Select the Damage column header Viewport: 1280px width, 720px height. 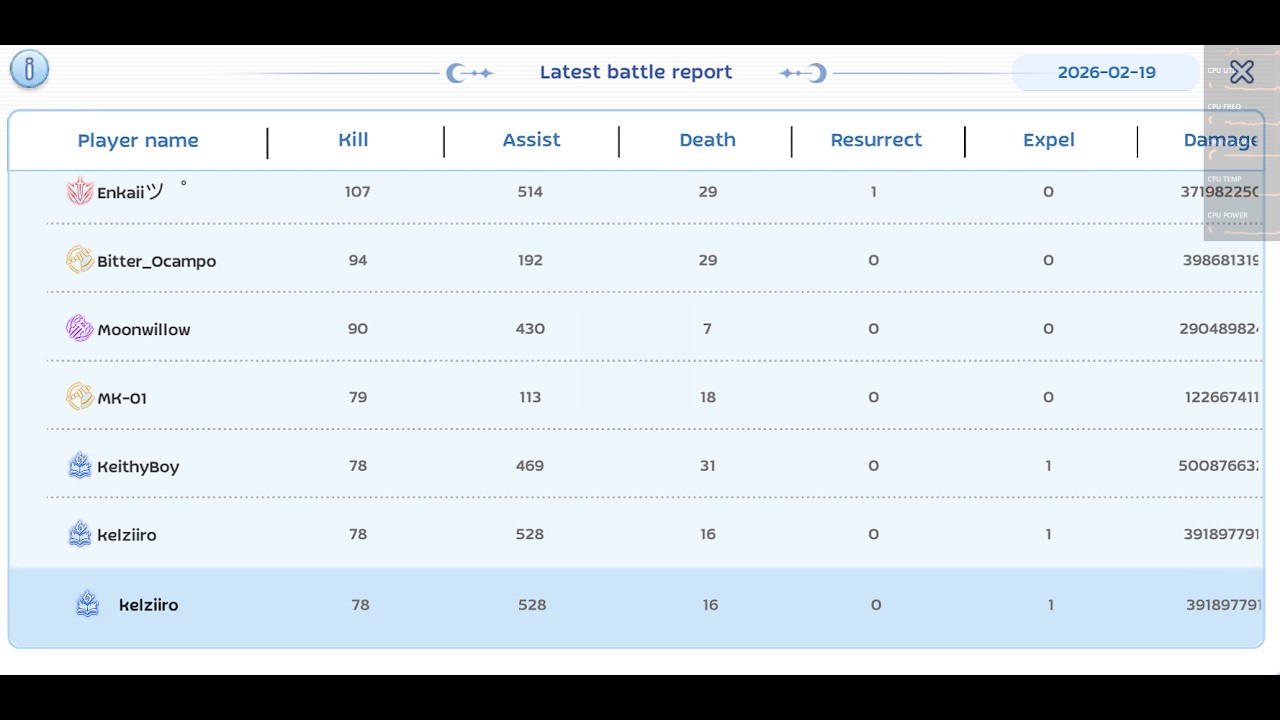point(1221,140)
